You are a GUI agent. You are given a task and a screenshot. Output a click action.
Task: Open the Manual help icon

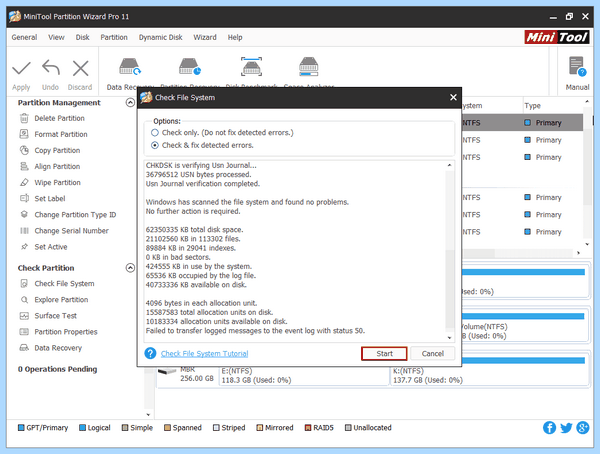[x=577, y=67]
